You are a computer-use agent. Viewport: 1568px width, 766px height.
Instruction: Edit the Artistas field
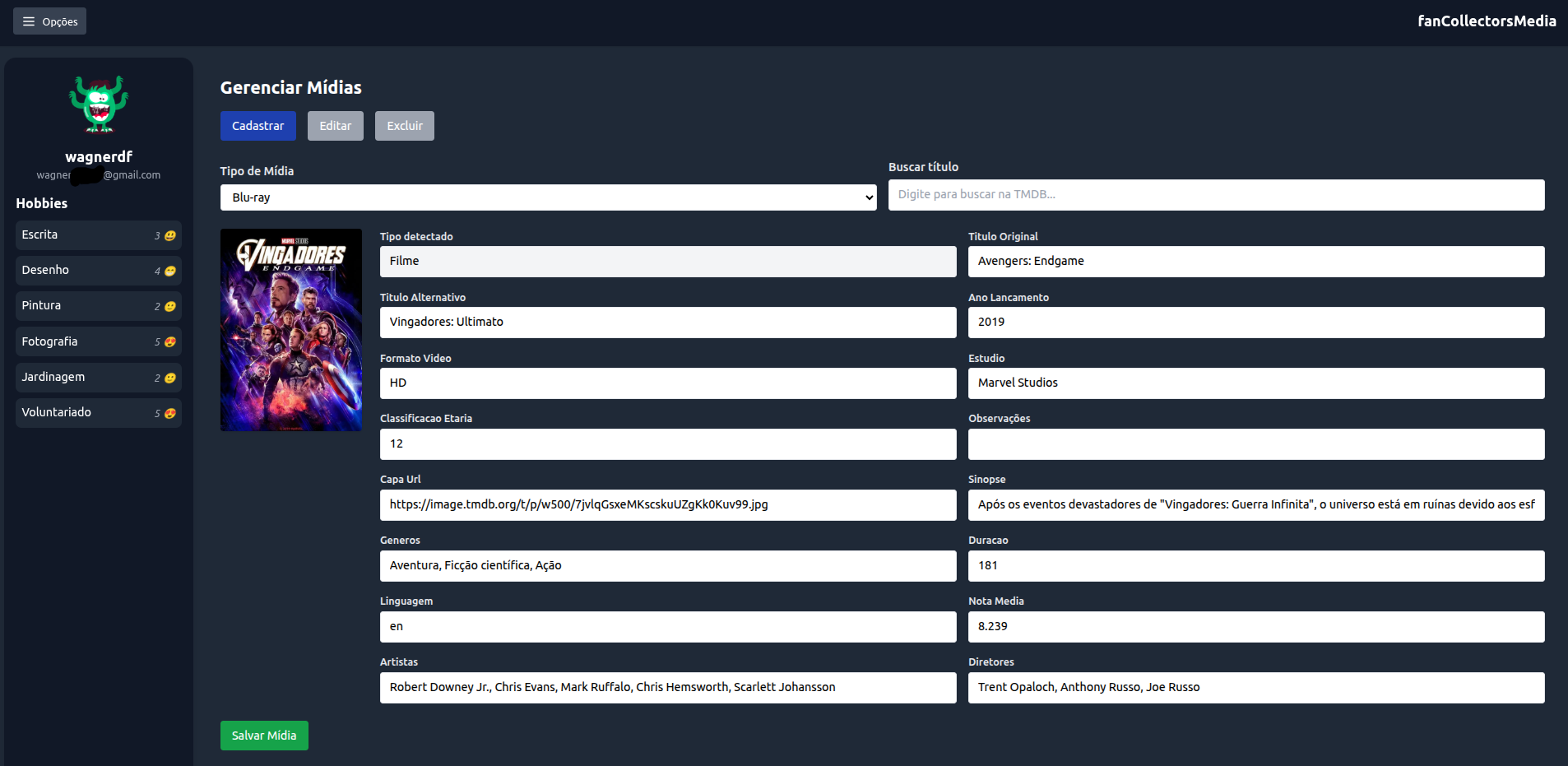(x=668, y=688)
